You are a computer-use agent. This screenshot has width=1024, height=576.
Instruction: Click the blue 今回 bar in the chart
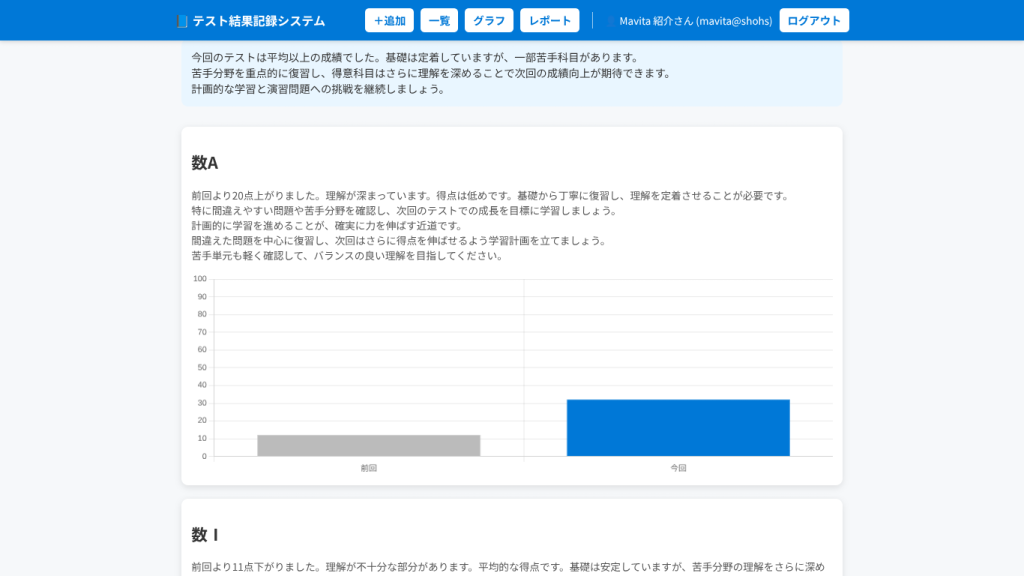click(x=678, y=428)
